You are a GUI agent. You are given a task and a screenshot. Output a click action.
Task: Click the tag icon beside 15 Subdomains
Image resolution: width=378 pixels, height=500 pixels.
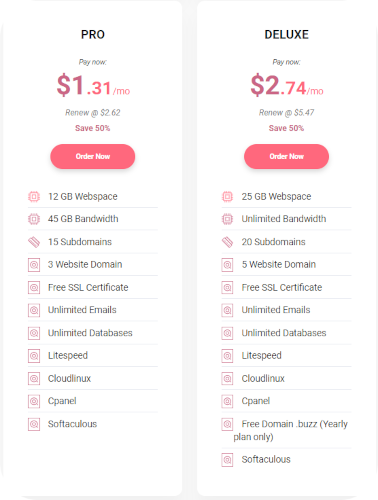(x=34, y=242)
